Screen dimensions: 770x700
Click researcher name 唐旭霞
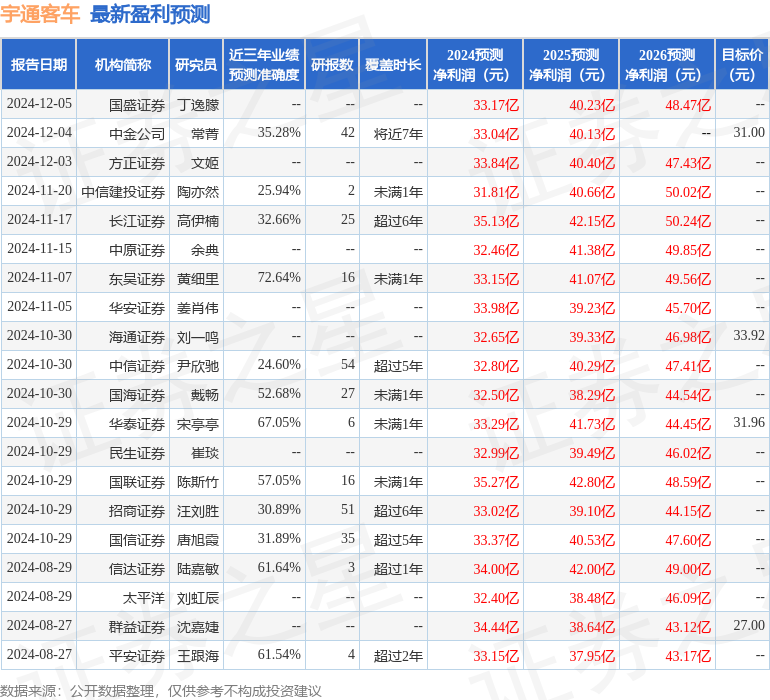coord(198,540)
